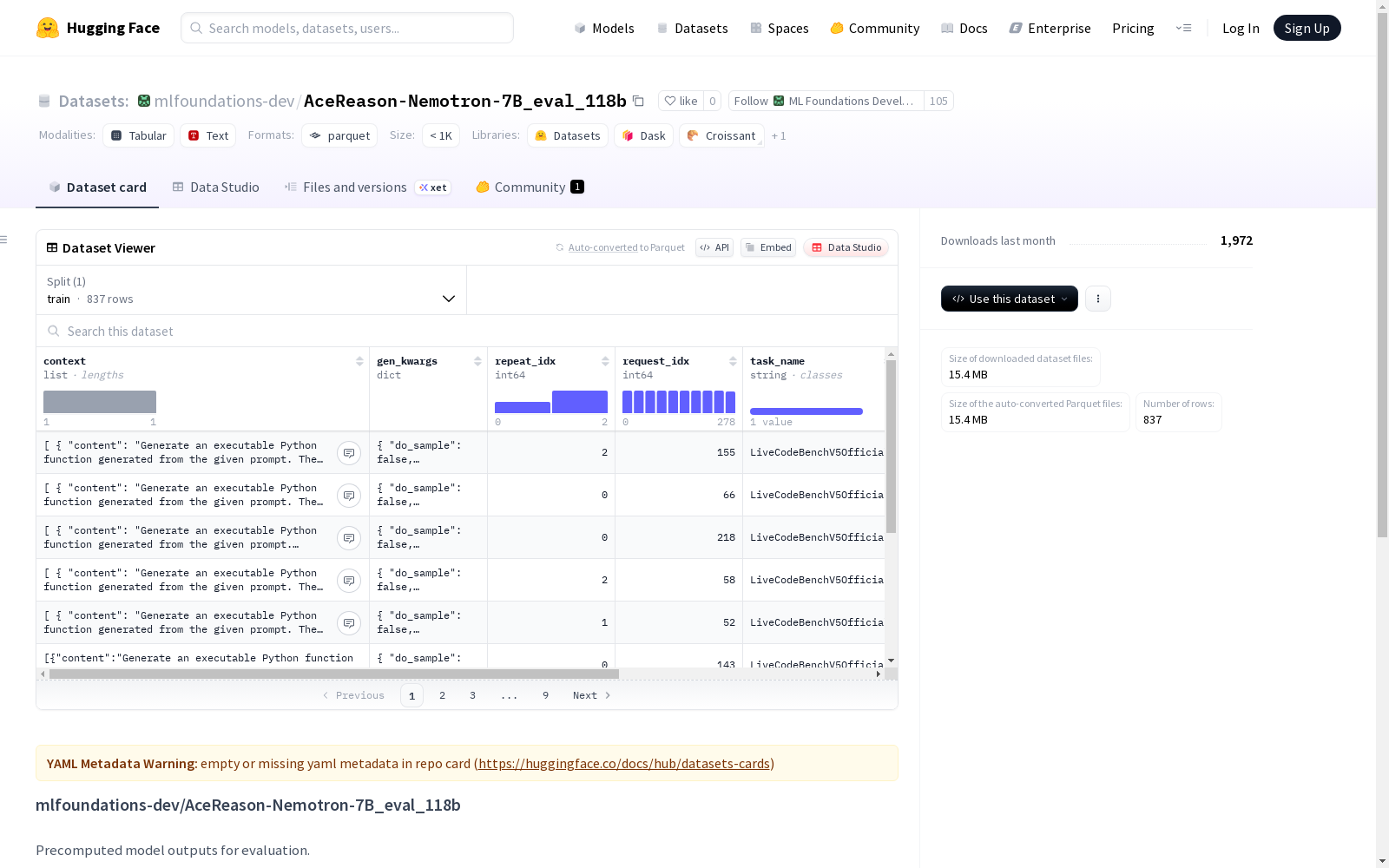
Task: Open the Pricing page
Action: click(1133, 28)
